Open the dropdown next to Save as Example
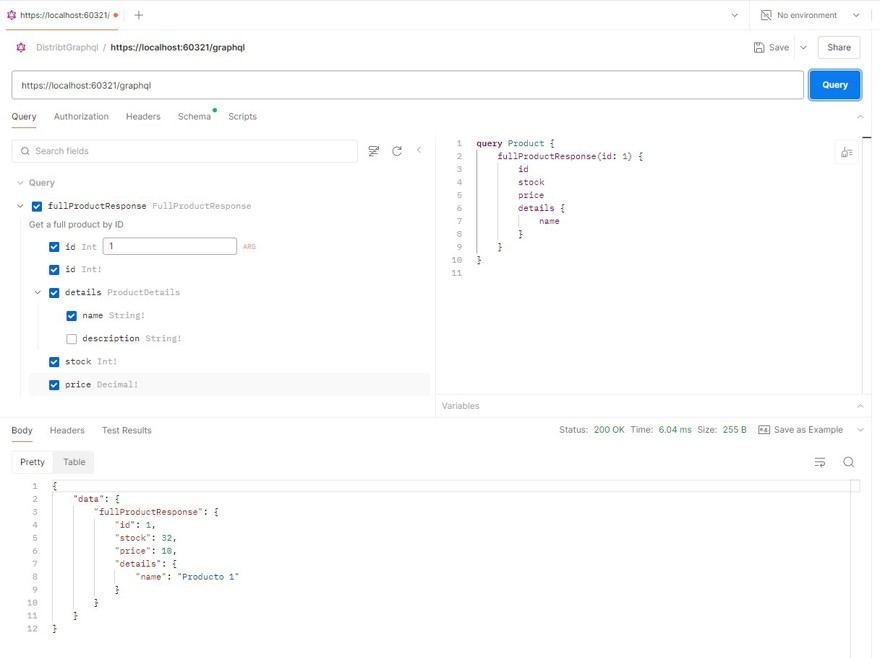Viewport: 880px width, 658px height. tap(860, 430)
